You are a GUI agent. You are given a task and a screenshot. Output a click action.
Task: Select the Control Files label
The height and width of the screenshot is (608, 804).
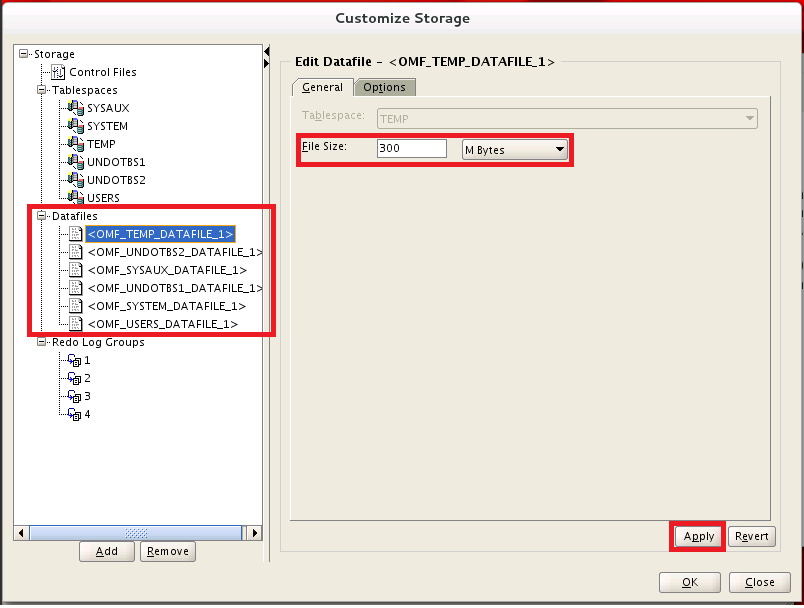[103, 72]
